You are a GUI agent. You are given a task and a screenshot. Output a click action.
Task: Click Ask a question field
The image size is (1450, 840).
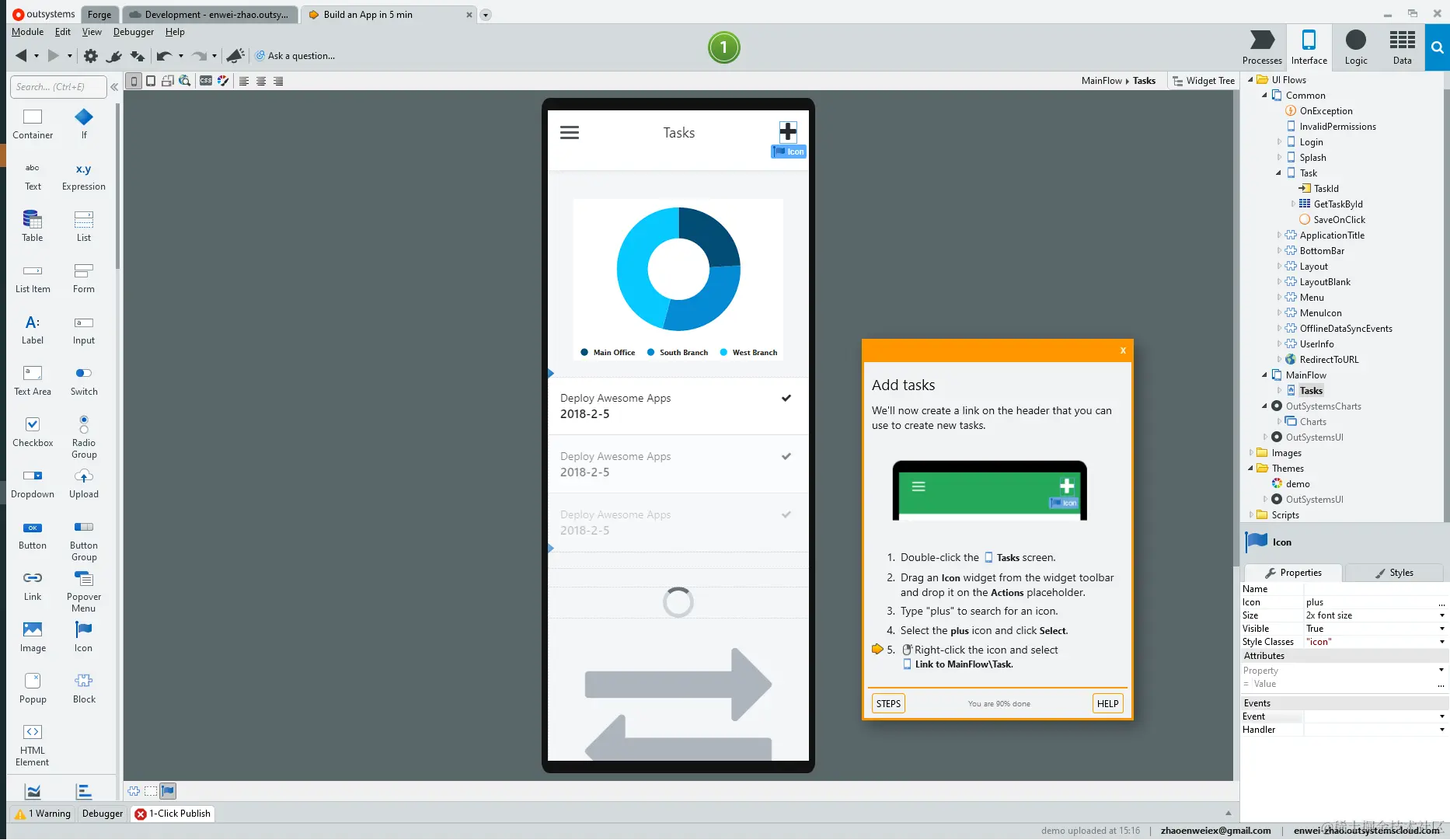(x=295, y=56)
